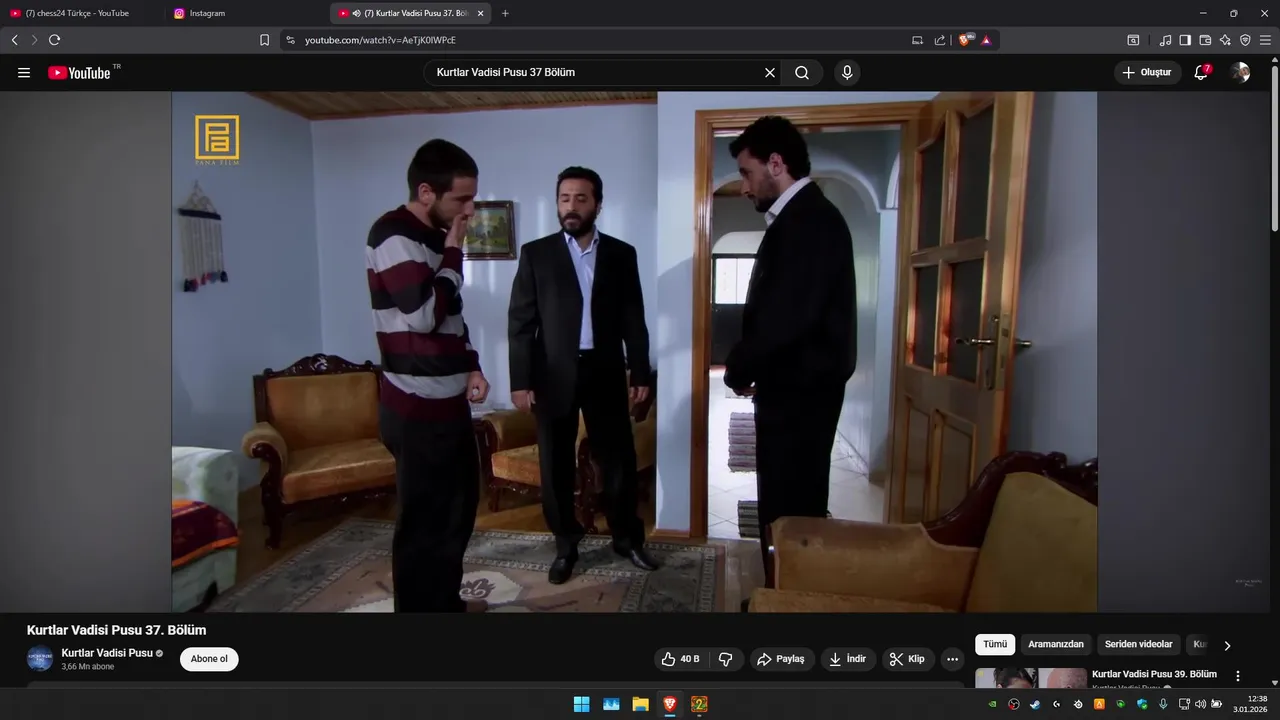1280x720 pixels.
Task: Open more actions three-dot menu
Action: [952, 659]
